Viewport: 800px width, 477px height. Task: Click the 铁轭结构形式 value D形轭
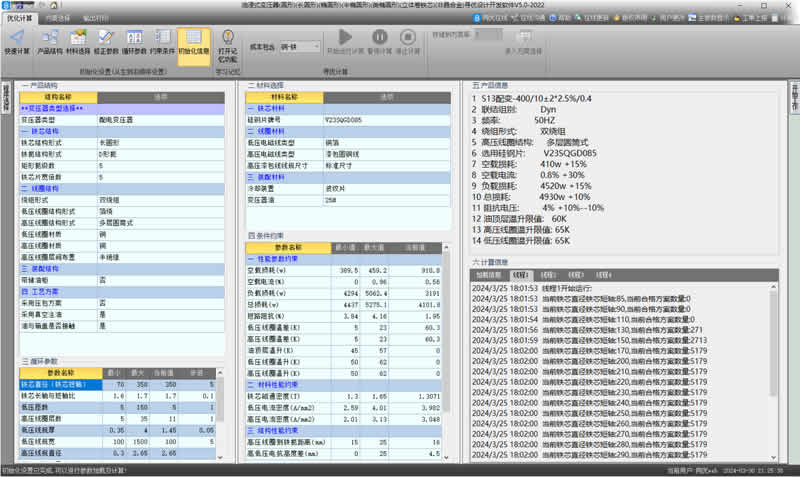click(161, 154)
